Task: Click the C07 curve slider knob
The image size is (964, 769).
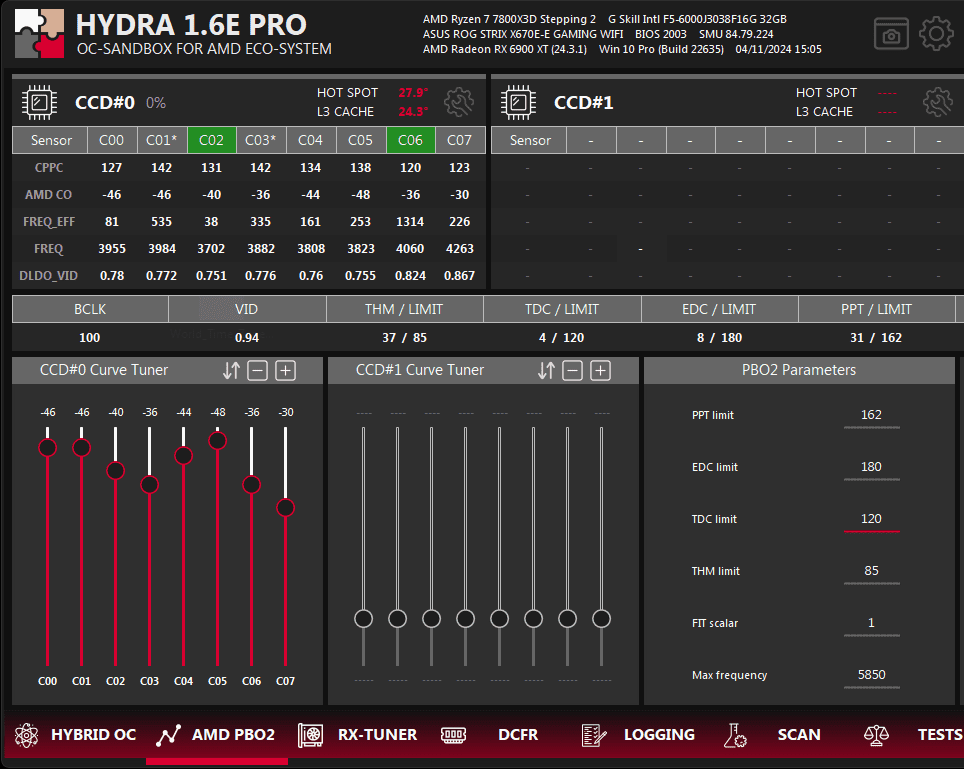Action: point(285,508)
